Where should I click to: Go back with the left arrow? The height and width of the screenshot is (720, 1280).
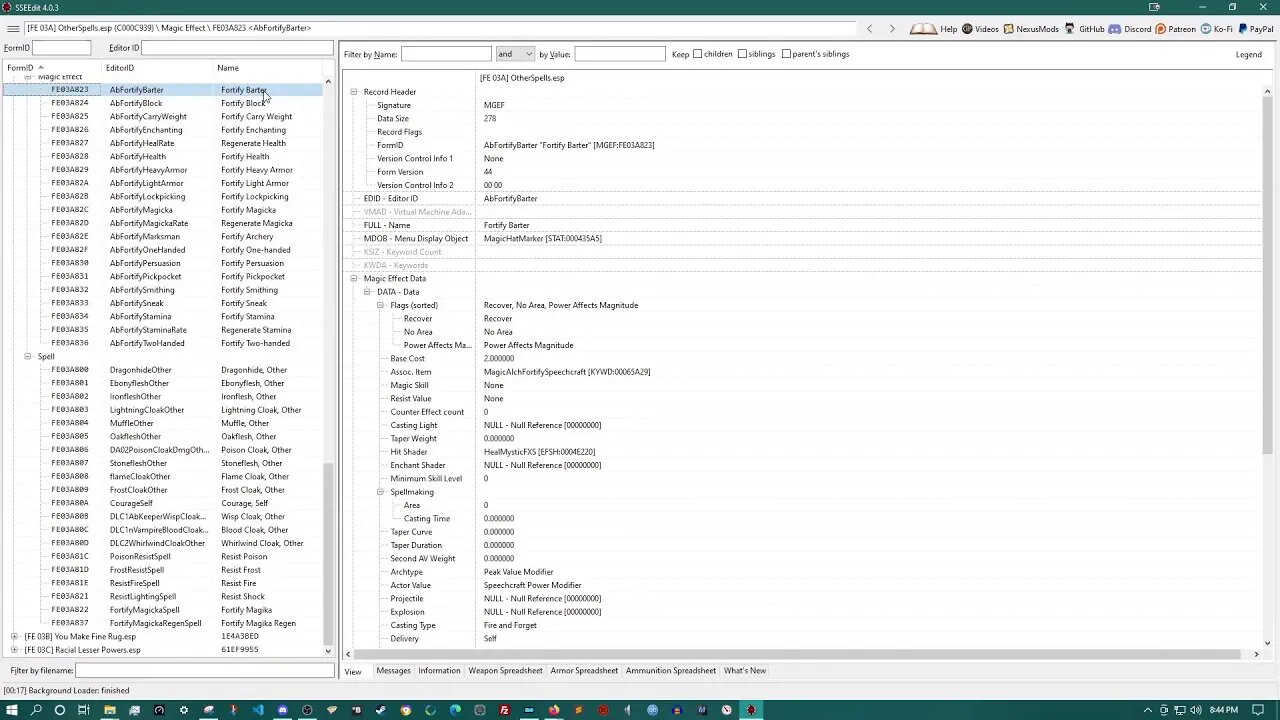pyautogui.click(x=869, y=29)
